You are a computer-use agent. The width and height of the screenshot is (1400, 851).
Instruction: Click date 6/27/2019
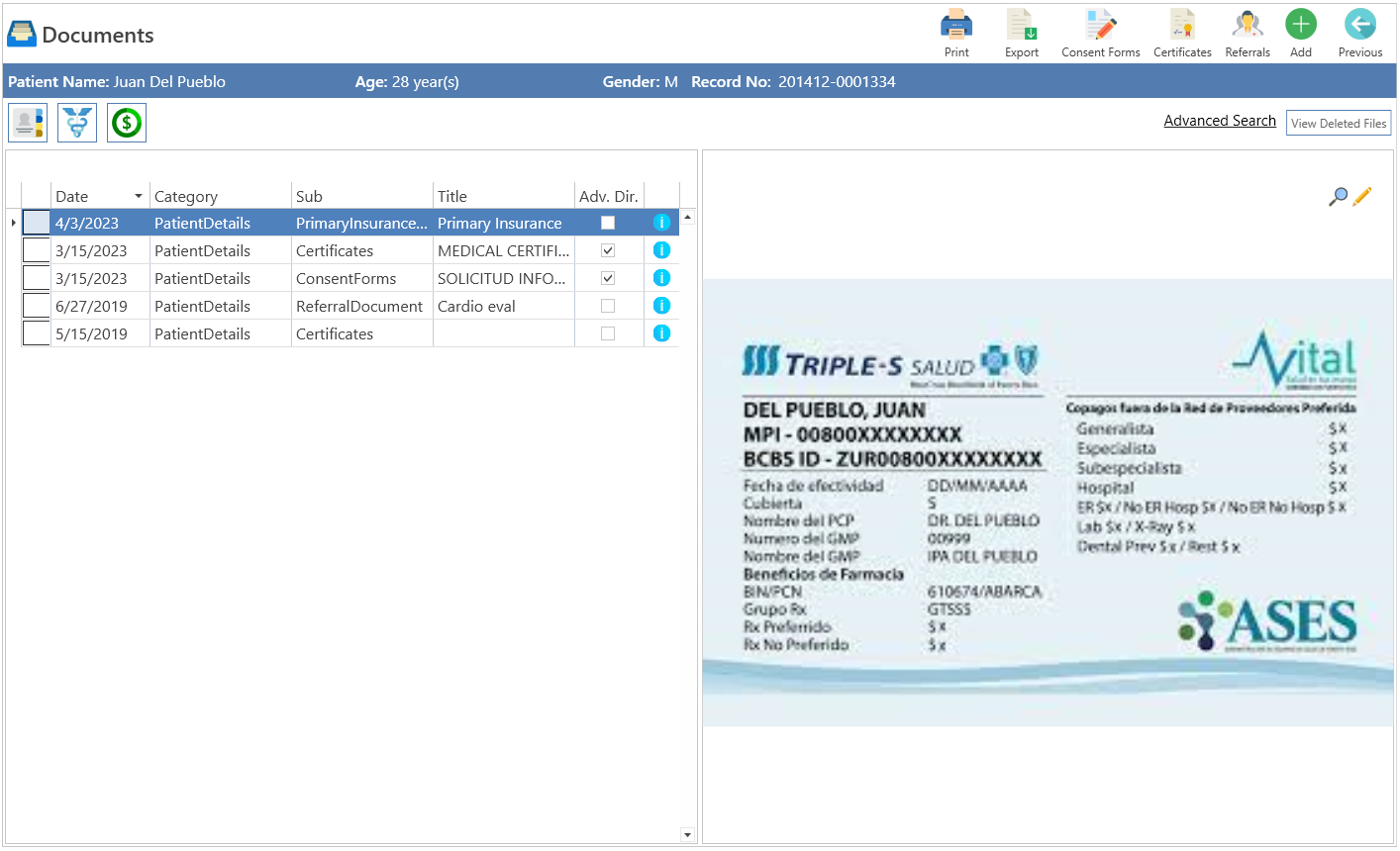(x=91, y=306)
